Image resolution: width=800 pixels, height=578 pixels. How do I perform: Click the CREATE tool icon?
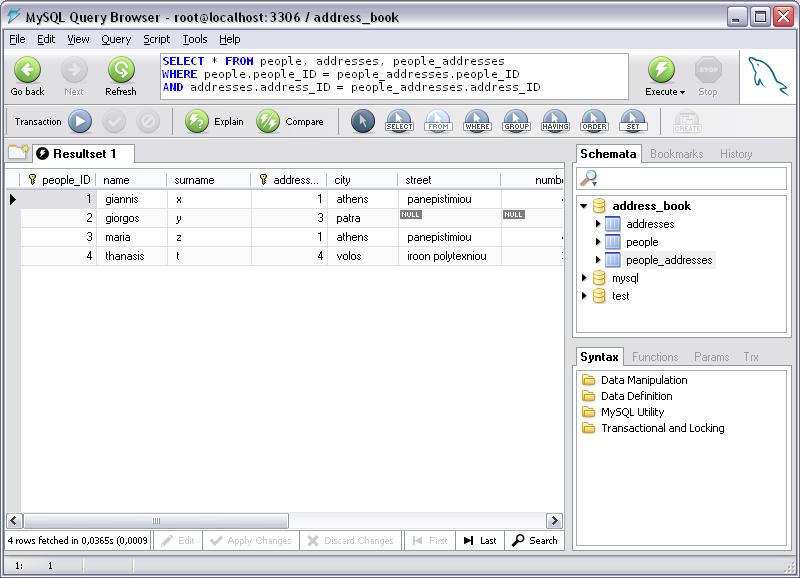coord(687,121)
